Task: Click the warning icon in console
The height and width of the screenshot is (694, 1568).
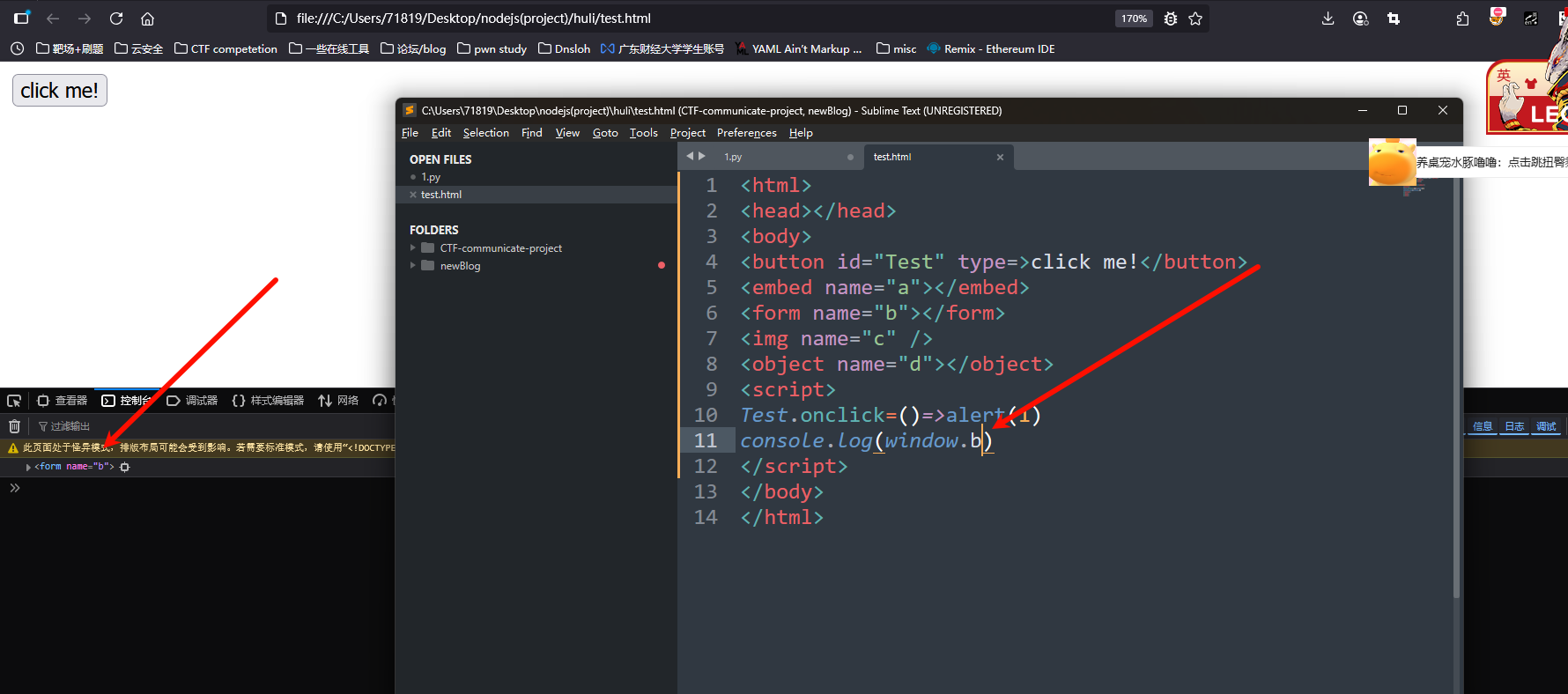Action: [12, 447]
